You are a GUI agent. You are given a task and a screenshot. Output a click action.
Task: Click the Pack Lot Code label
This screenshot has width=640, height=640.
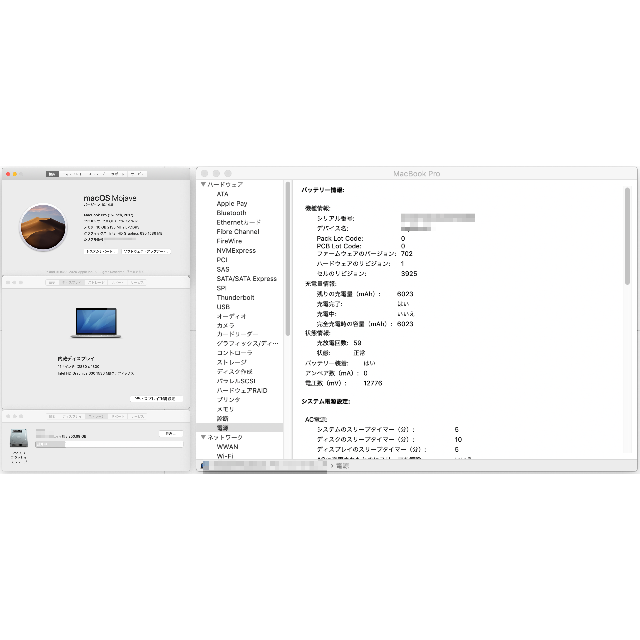click(x=340, y=238)
